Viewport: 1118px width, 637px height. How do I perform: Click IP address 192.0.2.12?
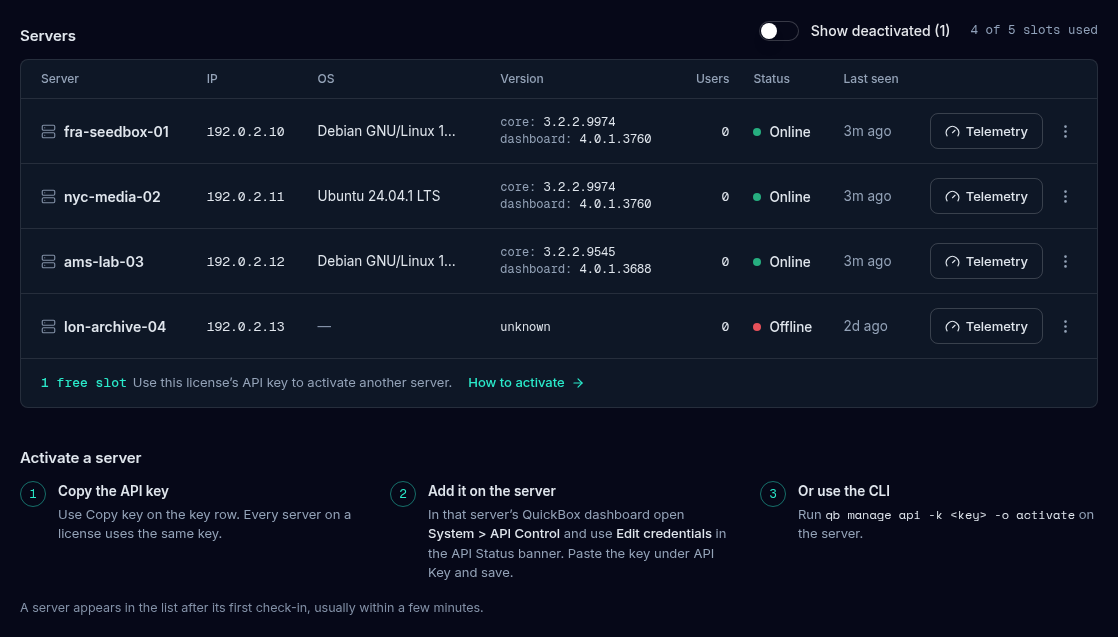[x=245, y=262]
